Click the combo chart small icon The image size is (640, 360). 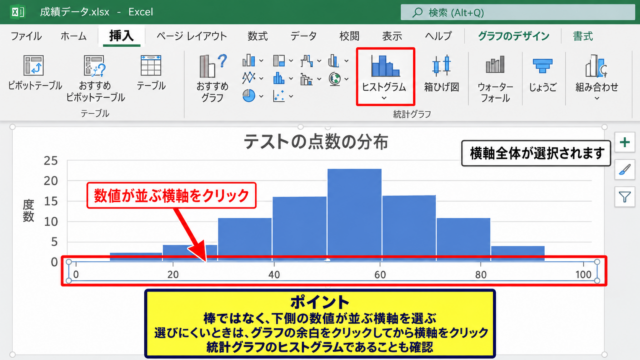tap(334, 61)
